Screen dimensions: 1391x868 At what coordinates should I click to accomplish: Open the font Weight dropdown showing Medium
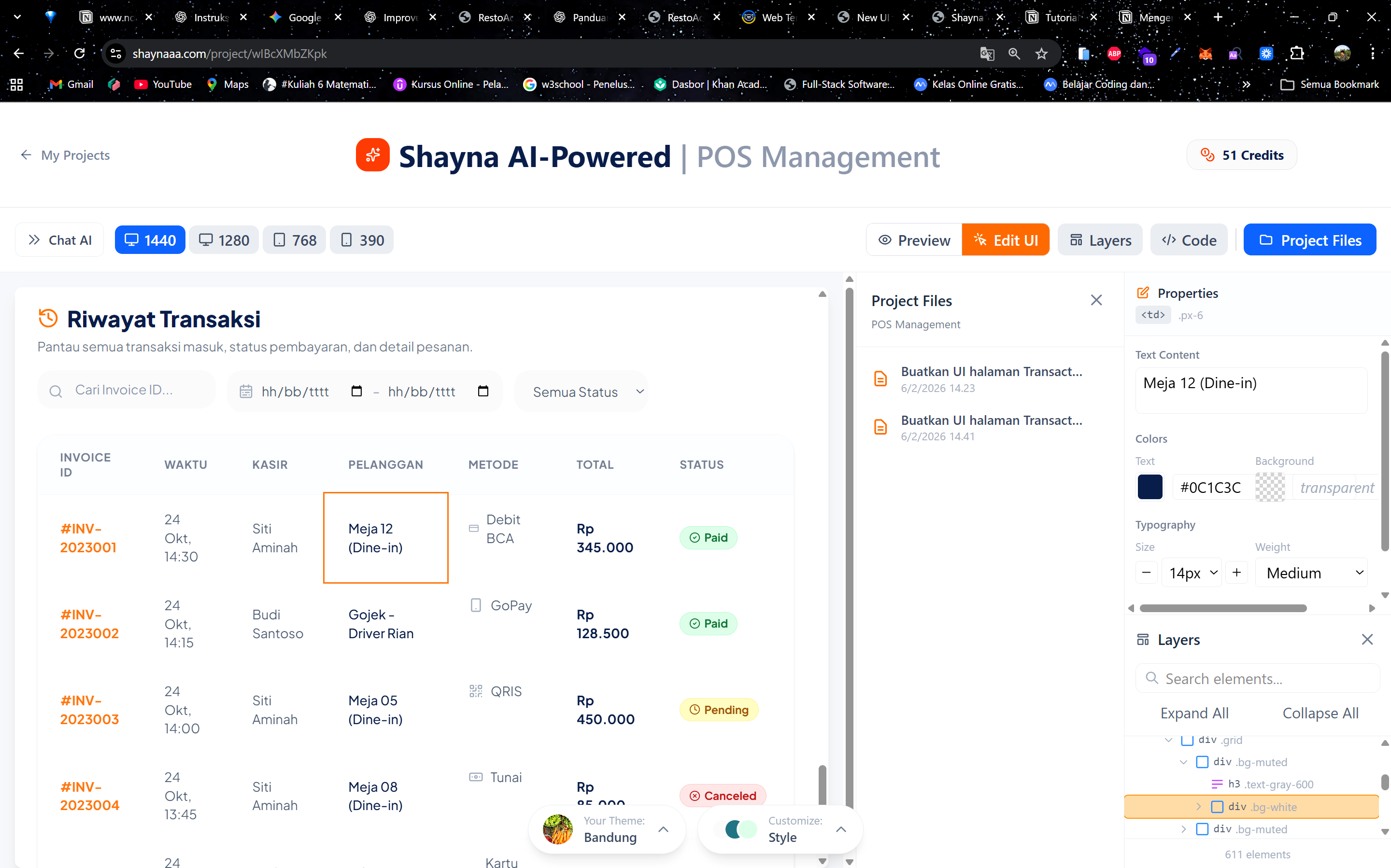pos(1312,573)
